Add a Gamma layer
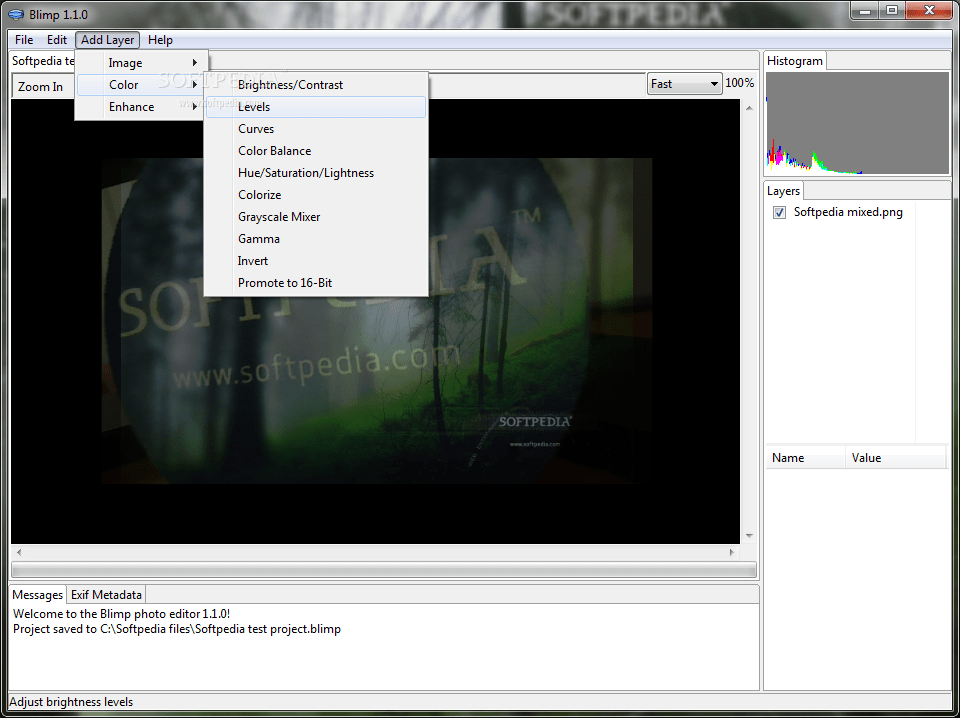This screenshot has width=960, height=718. 316,239
